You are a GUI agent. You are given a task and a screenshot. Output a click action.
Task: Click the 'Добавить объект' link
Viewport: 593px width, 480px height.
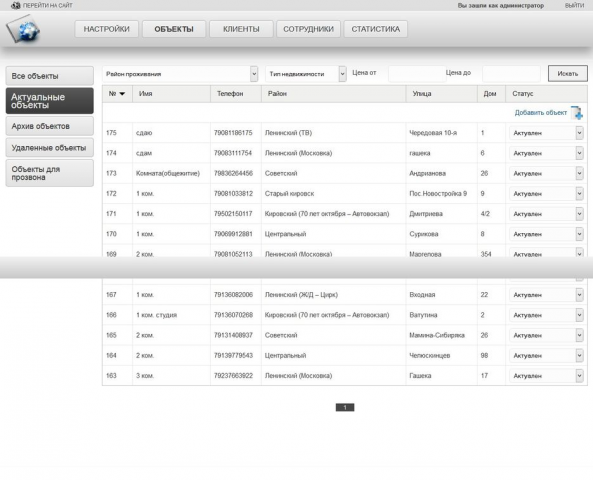pos(541,113)
